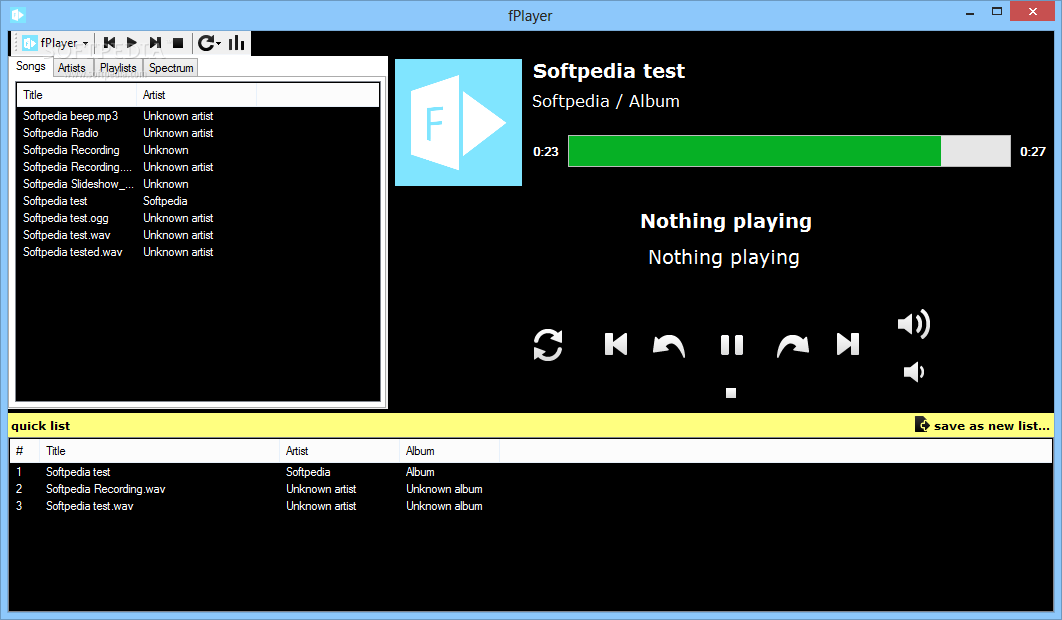Select Softpedia tested.wav in song list
This screenshot has height=620, width=1062.
click(198, 251)
